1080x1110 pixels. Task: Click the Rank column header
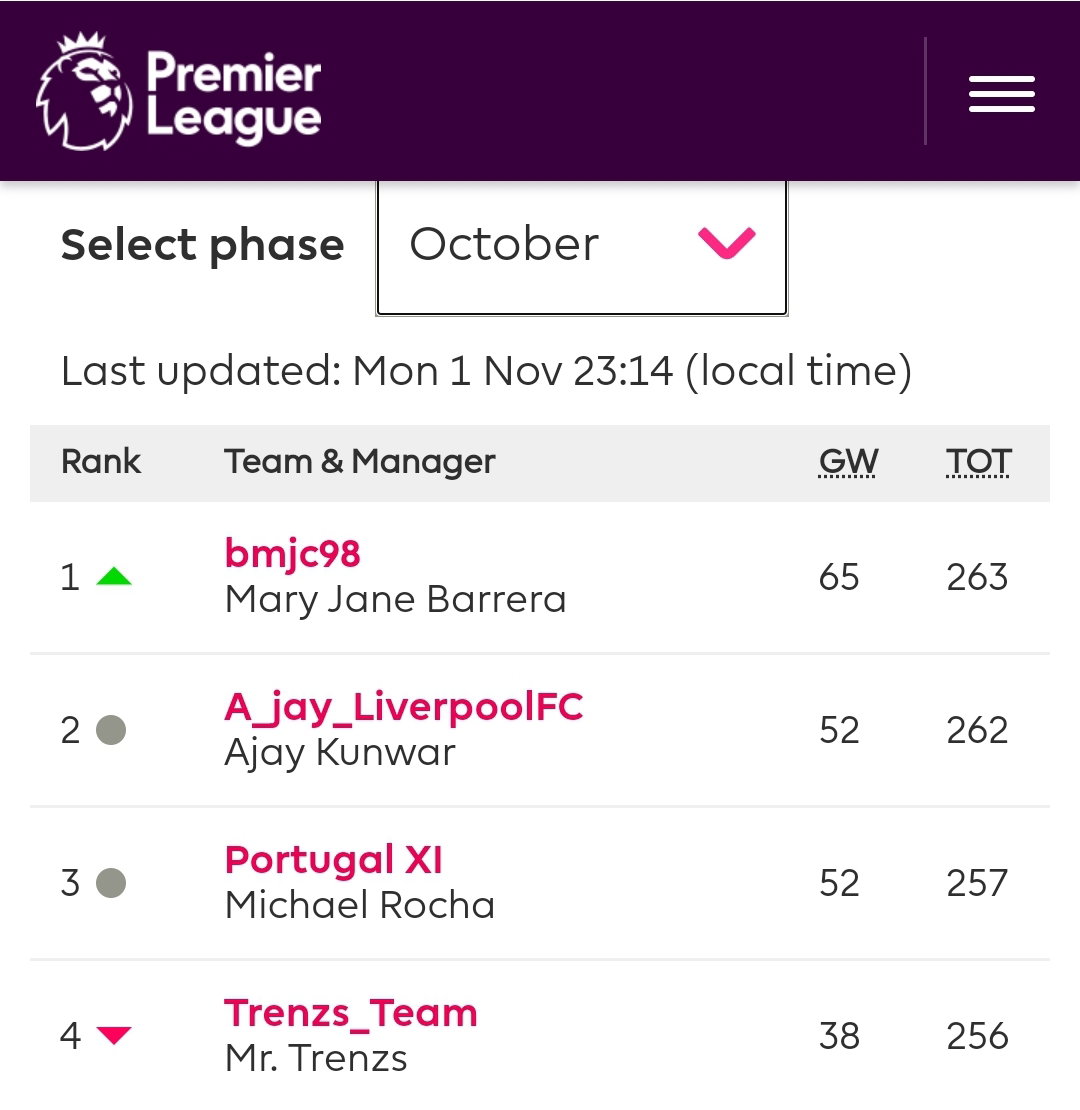pos(101,462)
